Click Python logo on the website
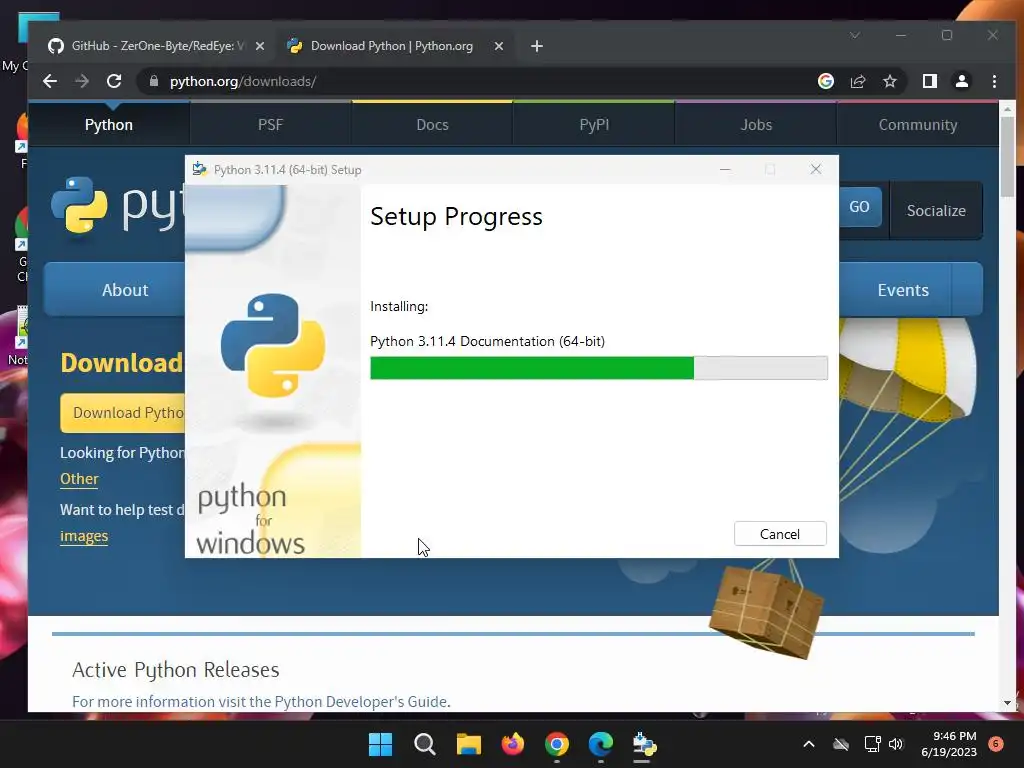The width and height of the screenshot is (1024, 768). click(118, 206)
